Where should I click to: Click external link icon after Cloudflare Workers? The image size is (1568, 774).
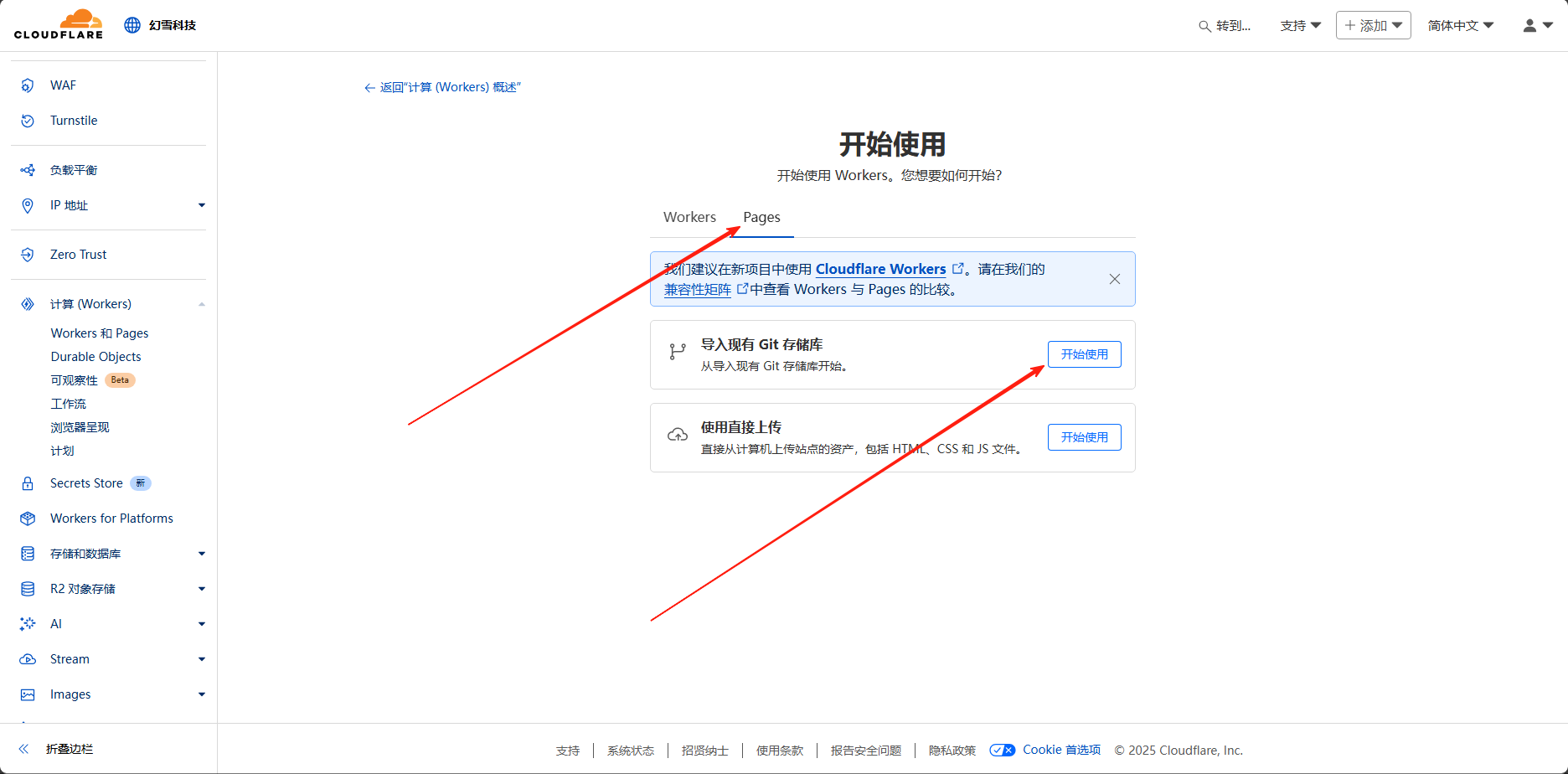click(x=958, y=269)
